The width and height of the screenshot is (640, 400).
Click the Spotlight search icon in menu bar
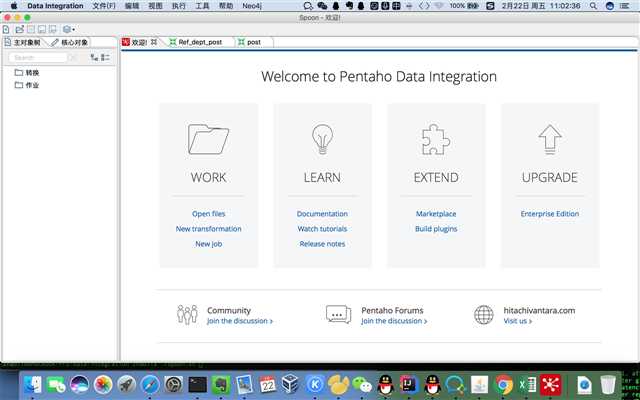tap(593, 6)
